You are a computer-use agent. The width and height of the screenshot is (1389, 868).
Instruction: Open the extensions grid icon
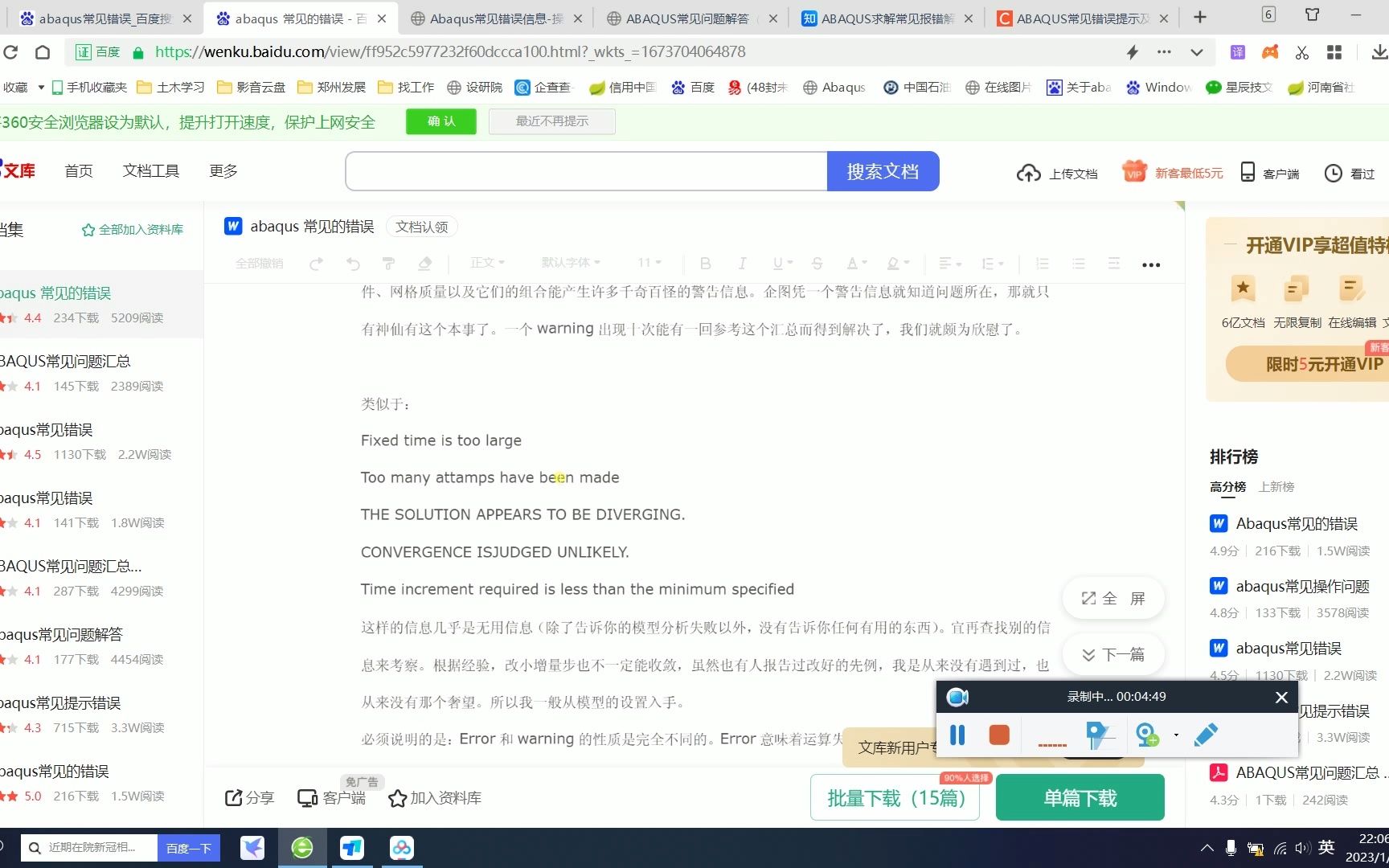click(1334, 52)
